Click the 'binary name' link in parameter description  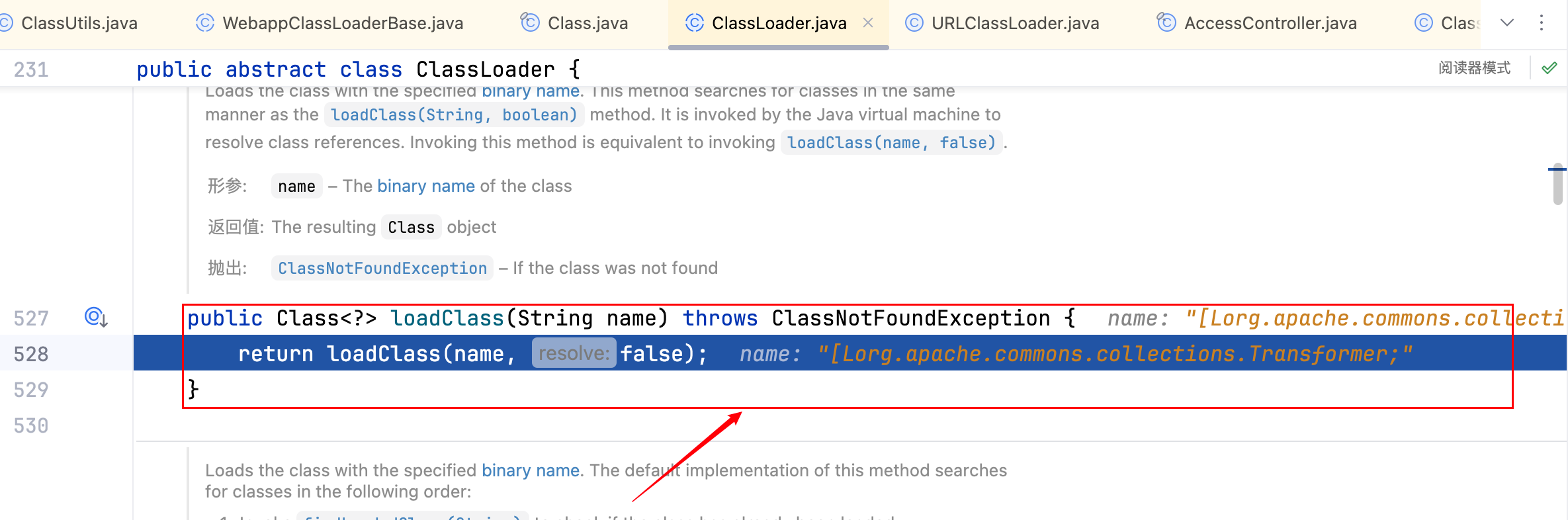(426, 187)
